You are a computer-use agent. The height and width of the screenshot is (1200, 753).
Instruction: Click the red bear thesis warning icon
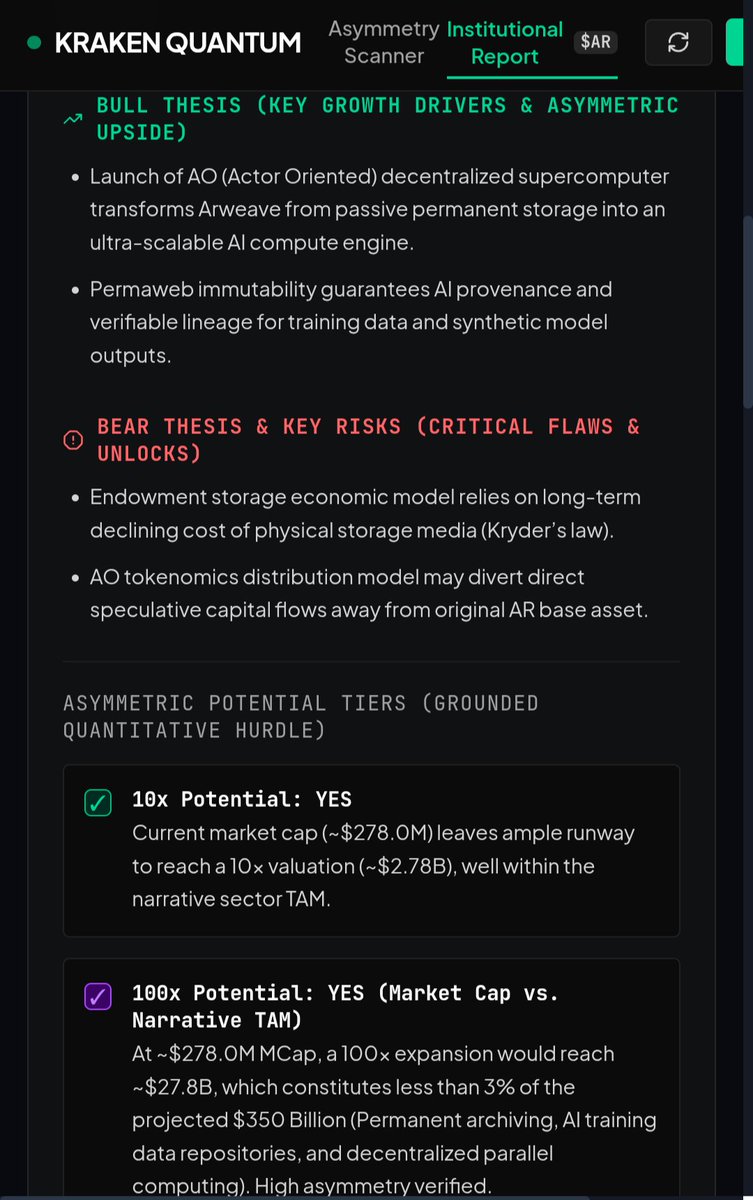click(73, 440)
